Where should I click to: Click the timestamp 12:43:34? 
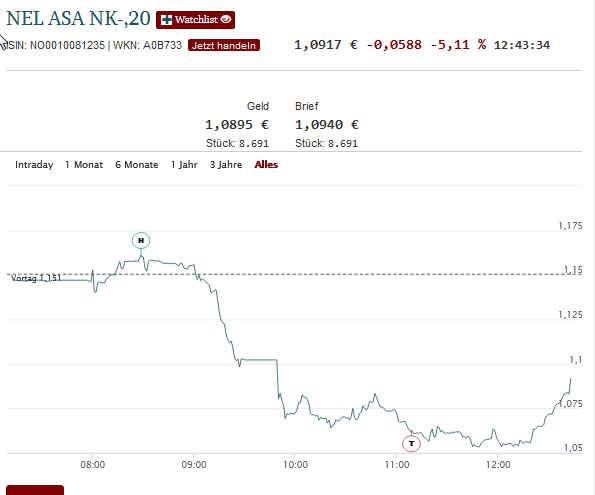(522, 45)
